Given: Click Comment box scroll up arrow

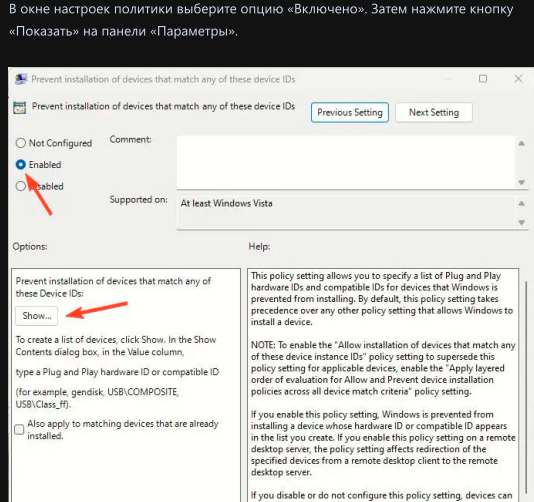Looking at the screenshot, I should pyautogui.click(x=521, y=143).
